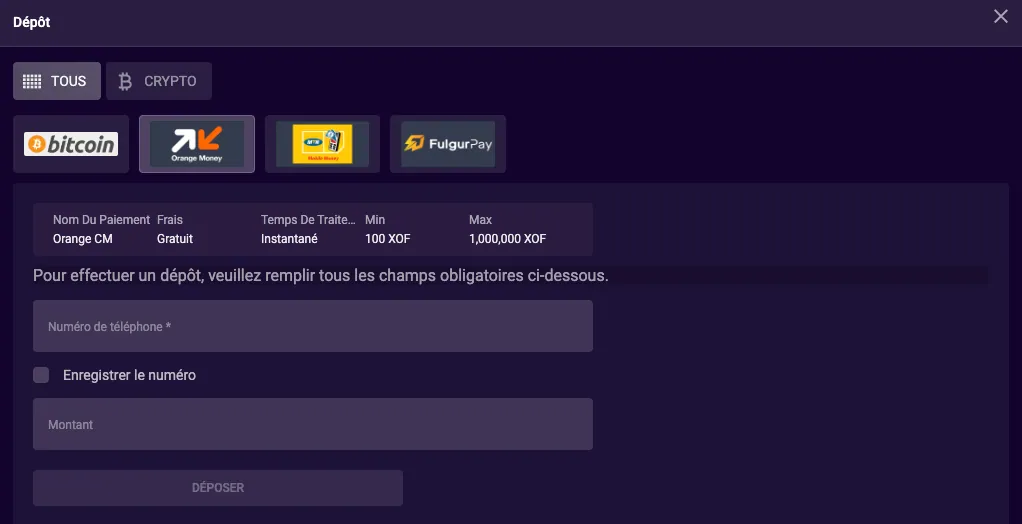Click the Max column header
Image resolution: width=1022 pixels, height=524 pixels.
(x=480, y=220)
